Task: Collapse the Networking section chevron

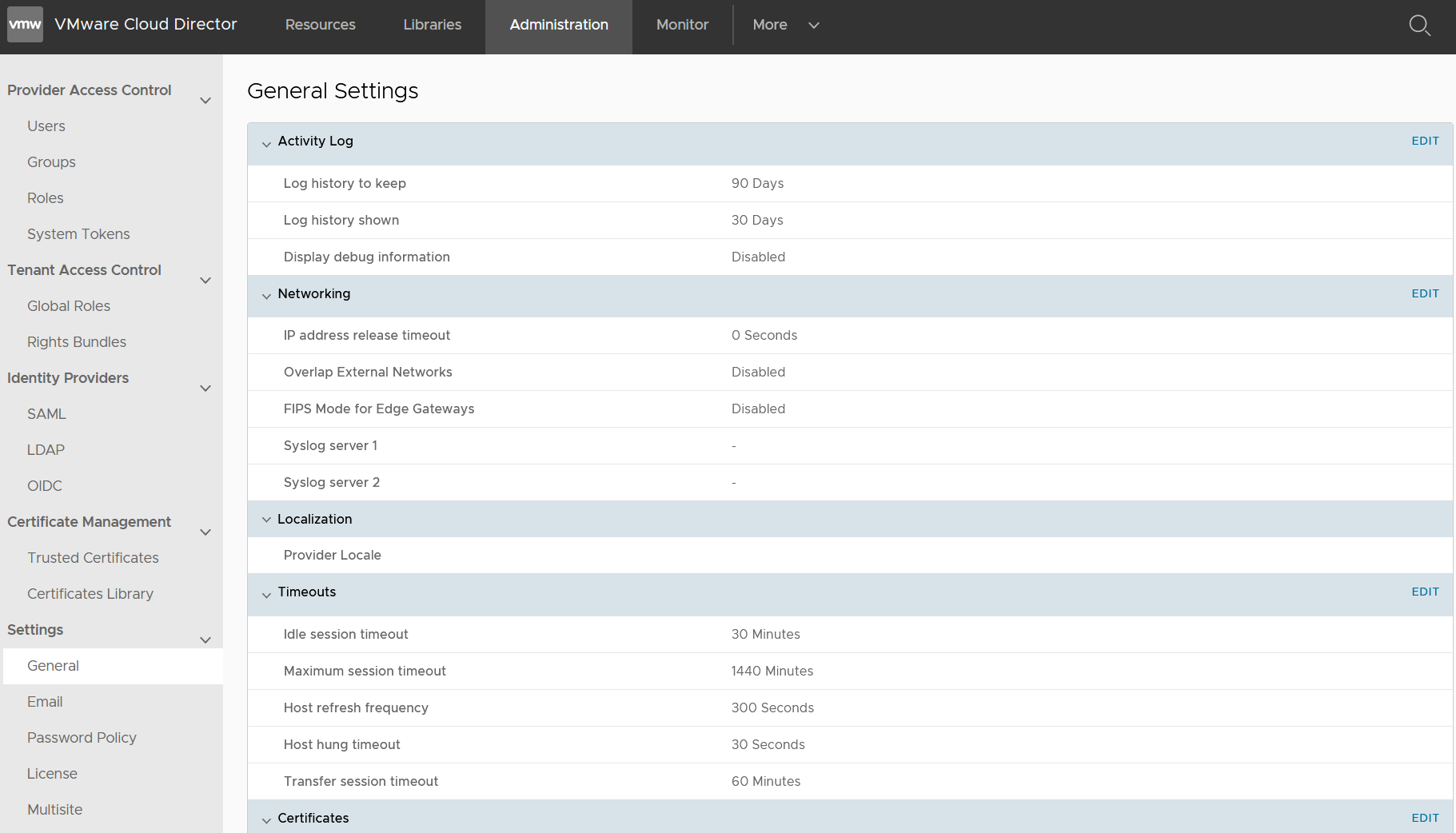Action: [266, 297]
